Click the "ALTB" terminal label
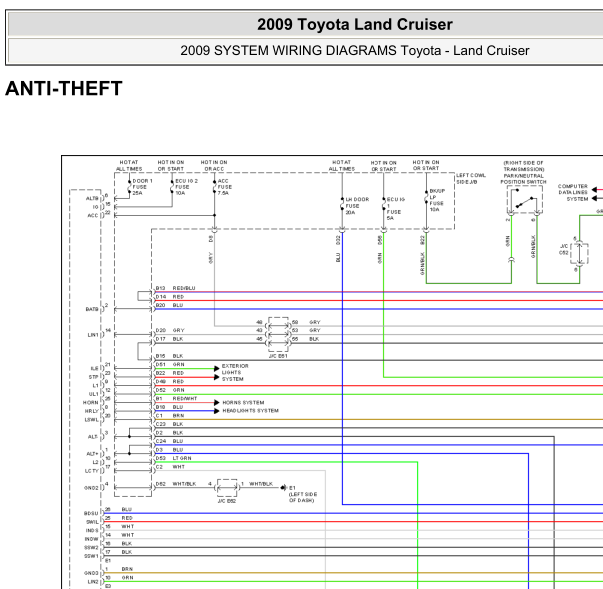603x589 pixels. [x=92, y=198]
